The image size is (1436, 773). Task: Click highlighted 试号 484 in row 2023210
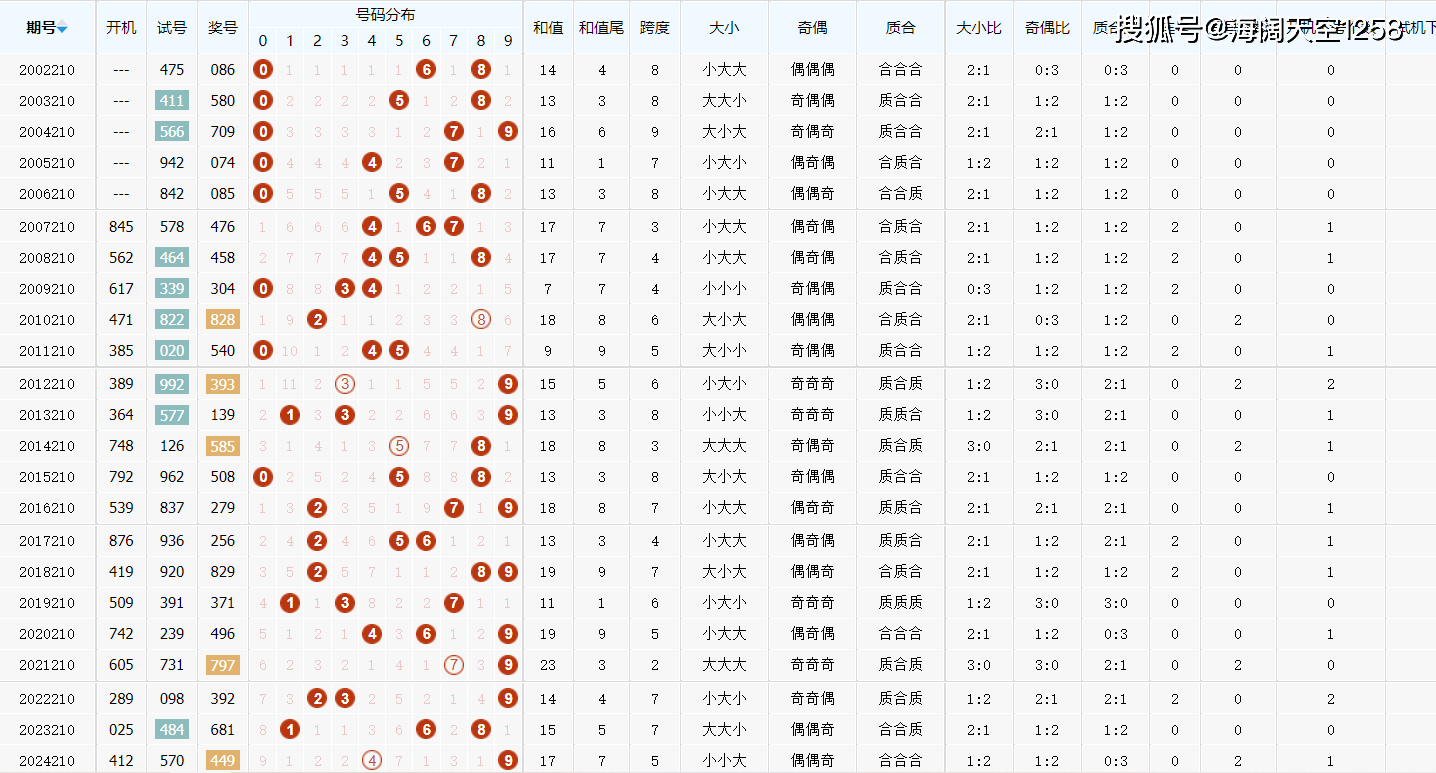(172, 730)
